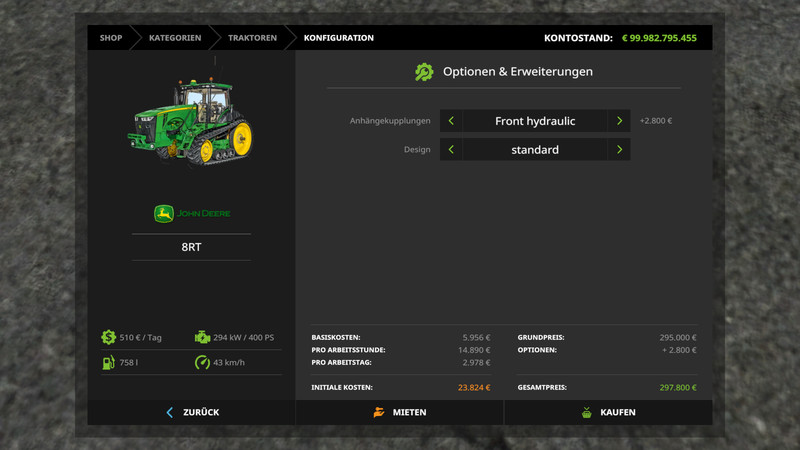Switch to previous Design option

[451, 150]
